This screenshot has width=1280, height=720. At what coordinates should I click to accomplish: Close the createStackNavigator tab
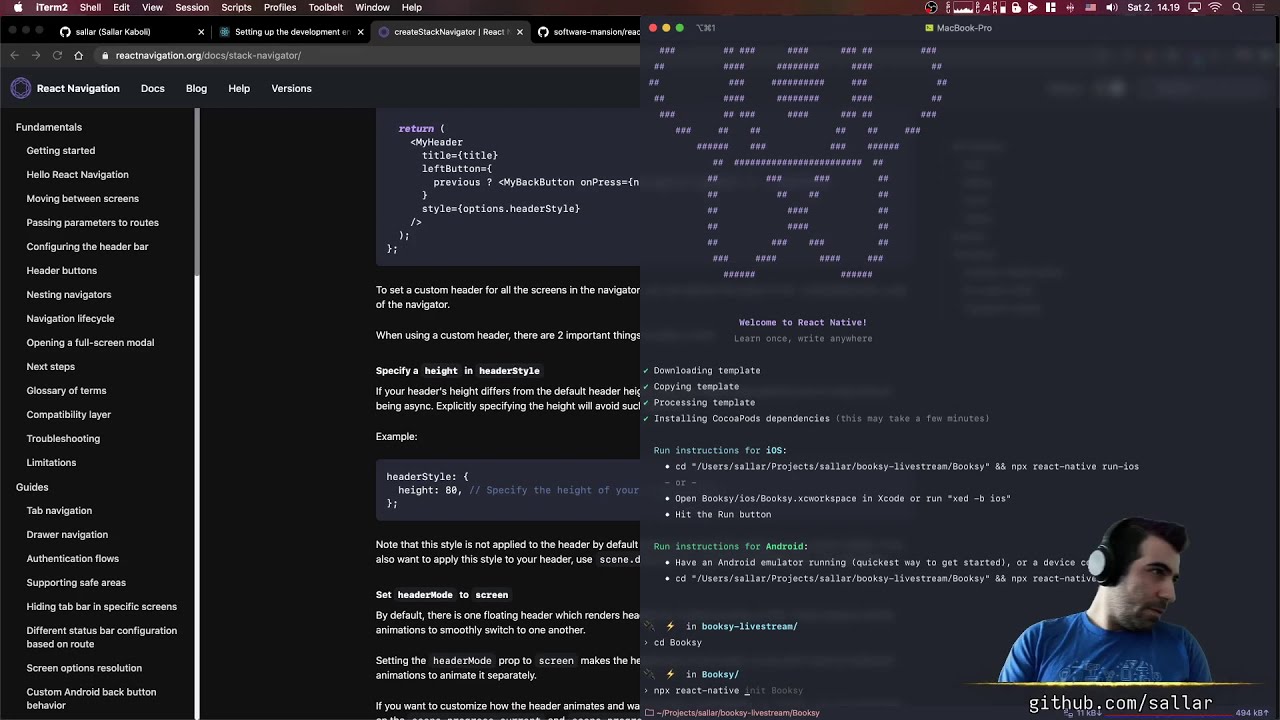520,32
